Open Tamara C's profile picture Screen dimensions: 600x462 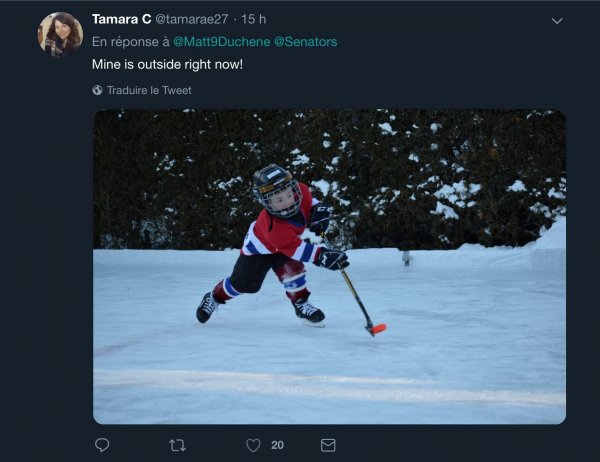point(60,34)
